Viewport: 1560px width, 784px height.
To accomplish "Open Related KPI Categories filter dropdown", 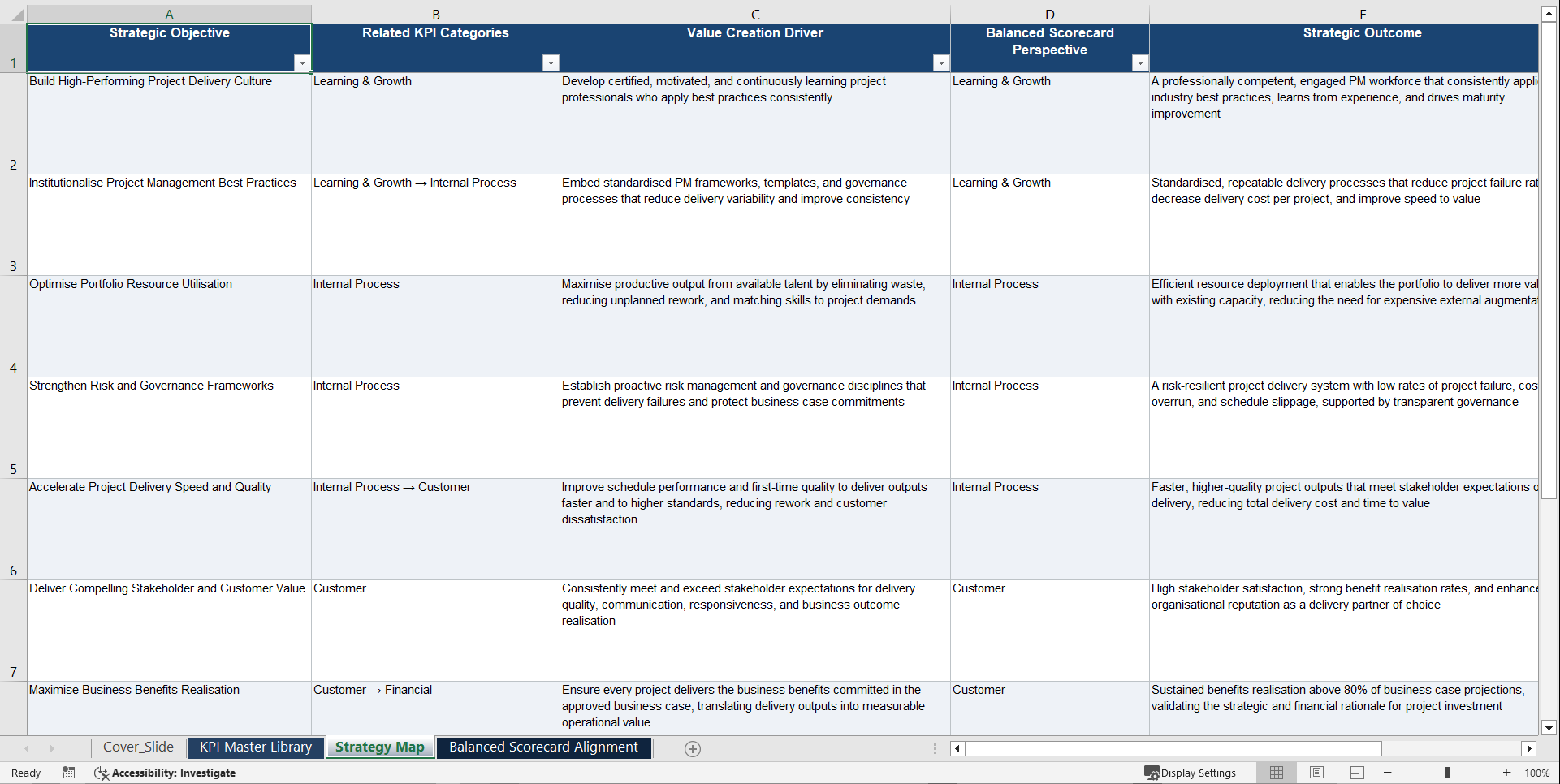I will (x=551, y=63).
